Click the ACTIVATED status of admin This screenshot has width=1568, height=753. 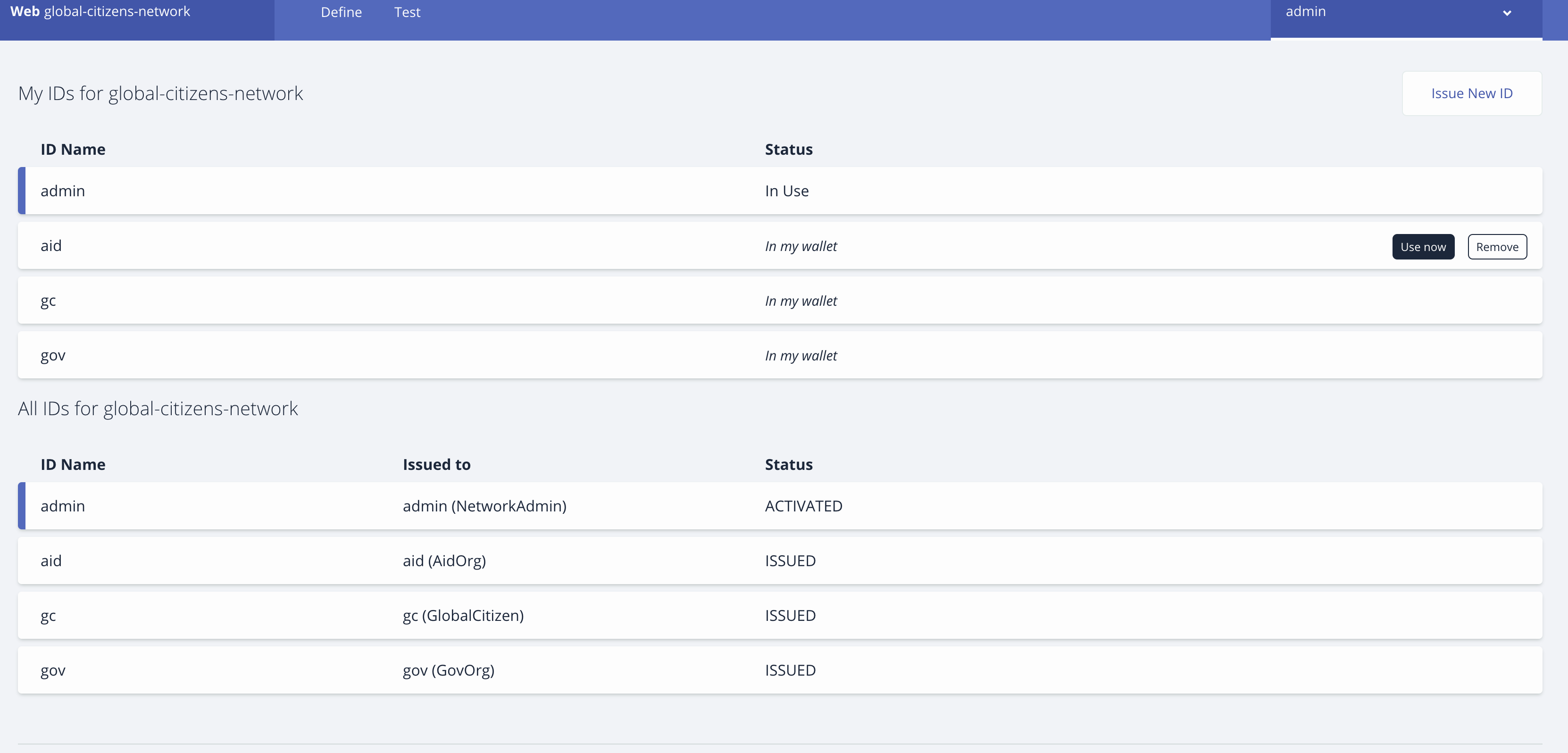pos(803,506)
